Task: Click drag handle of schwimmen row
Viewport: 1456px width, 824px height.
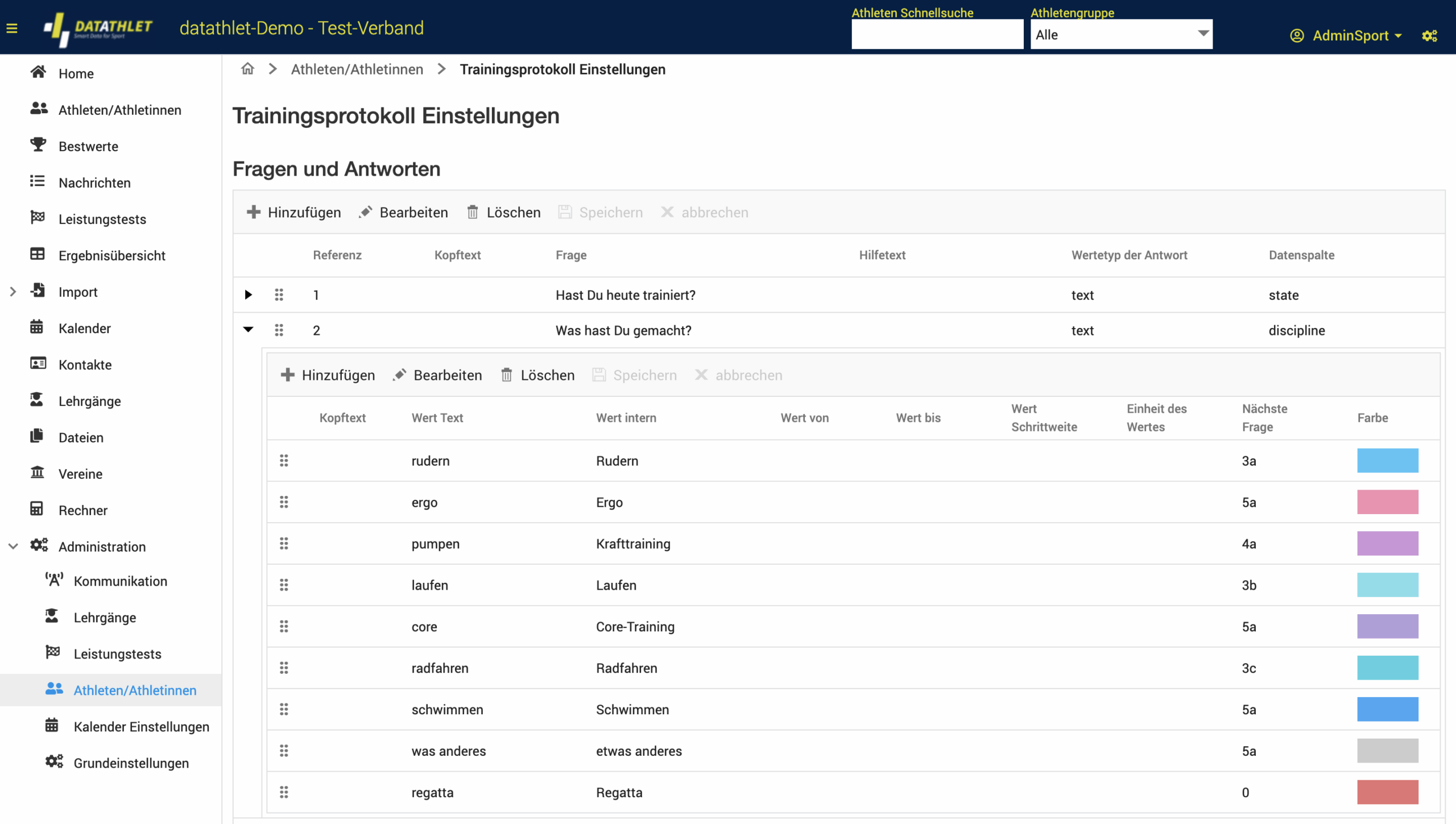Action: coord(284,710)
